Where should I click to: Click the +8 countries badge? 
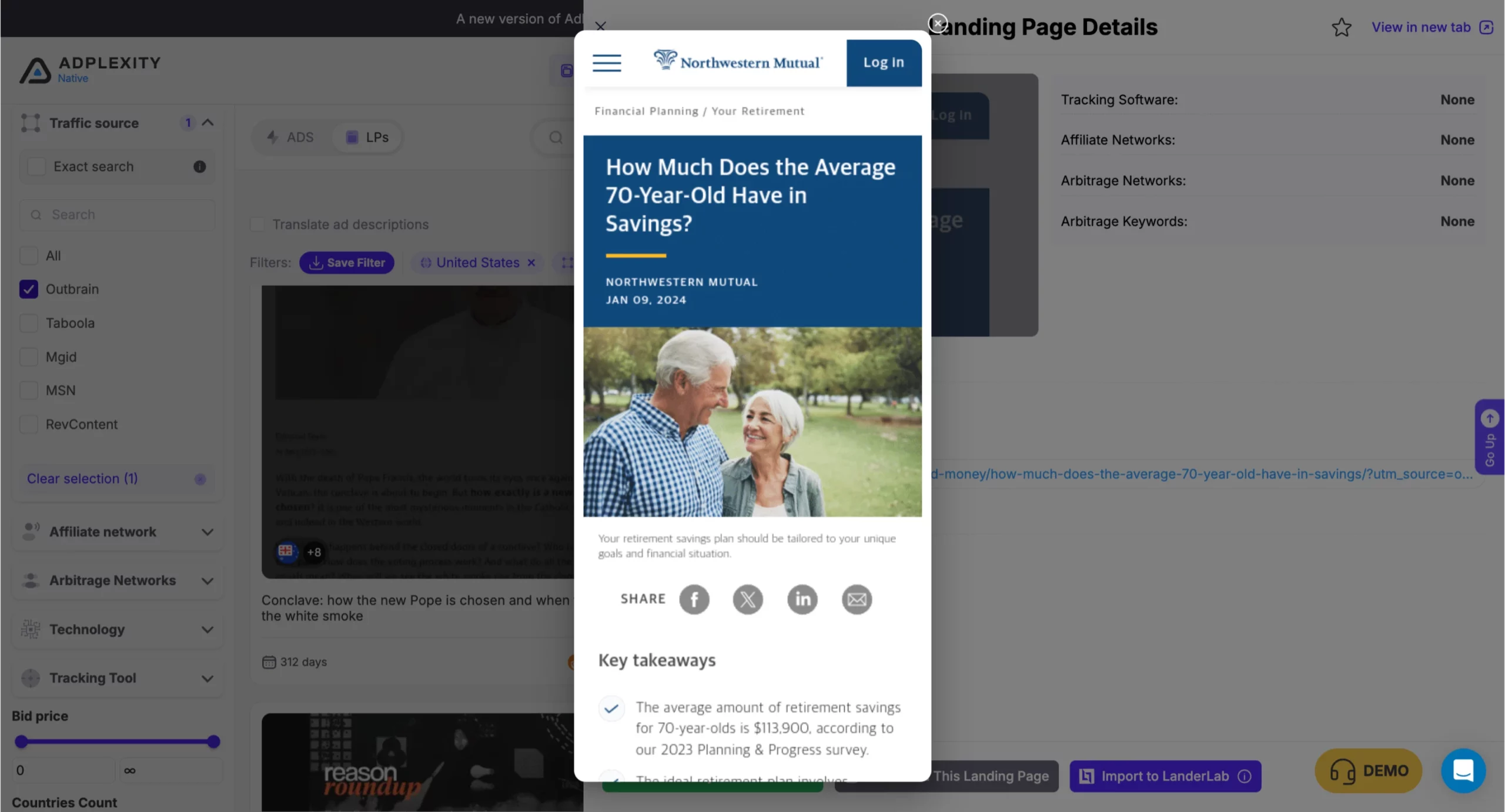[x=314, y=552]
